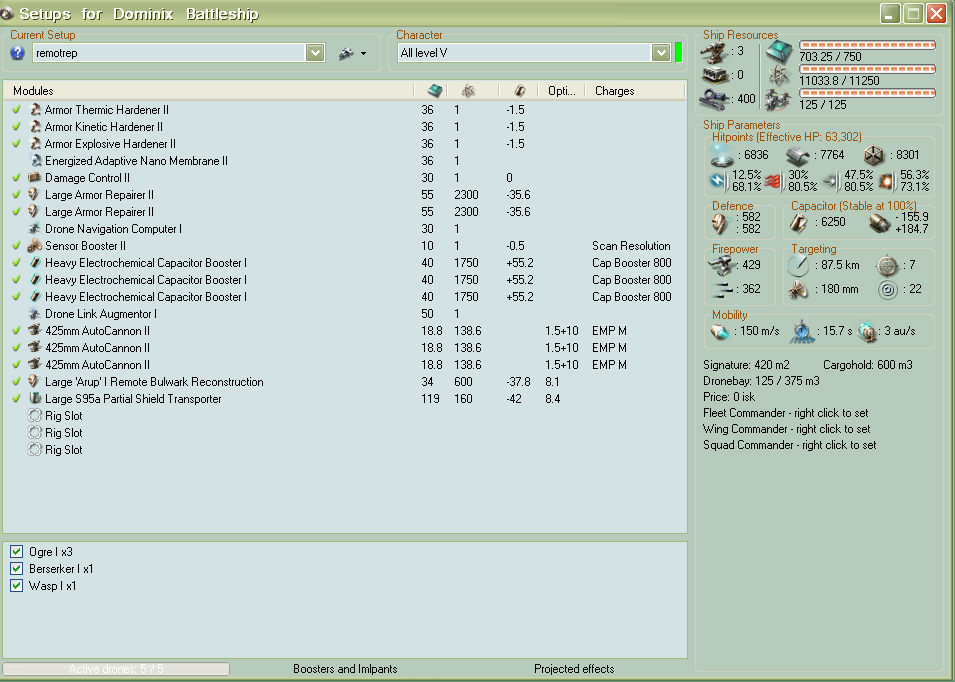Click the structure hitpoints cube icon
The width and height of the screenshot is (955, 682).
click(x=873, y=155)
